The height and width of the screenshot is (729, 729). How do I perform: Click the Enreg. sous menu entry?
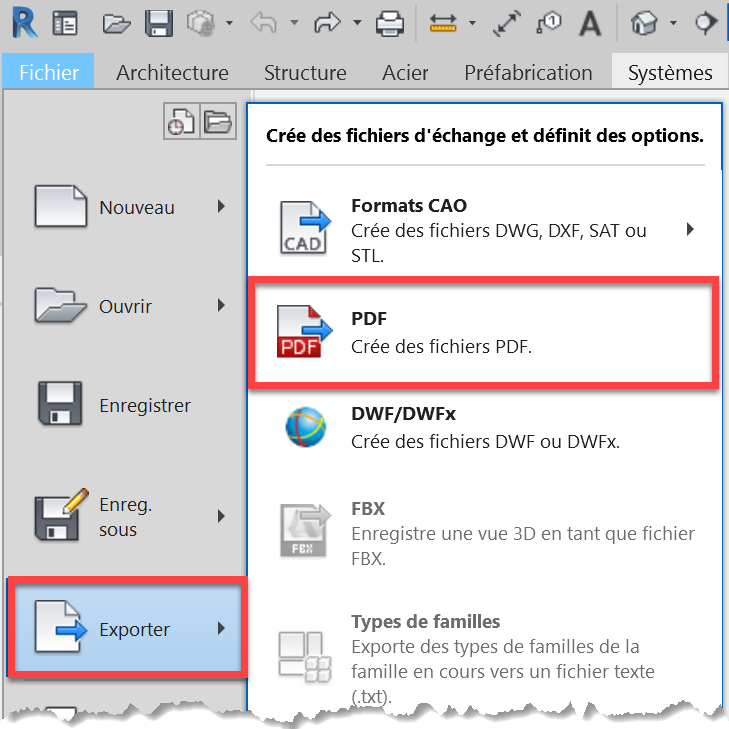pyautogui.click(x=126, y=516)
